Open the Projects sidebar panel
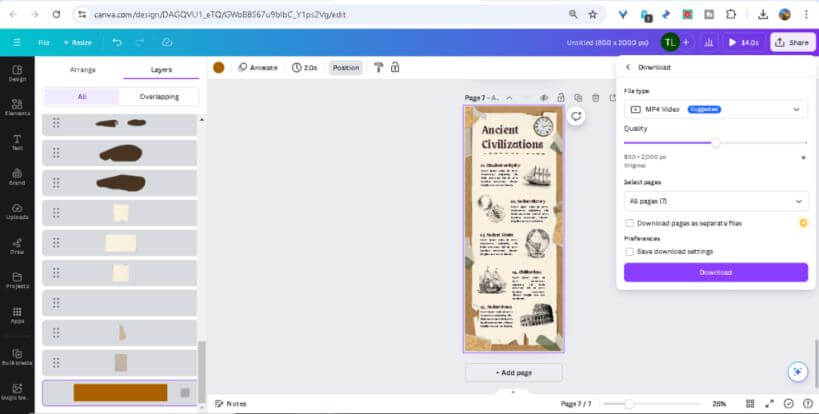Viewport: 819px width, 414px height. click(17, 280)
